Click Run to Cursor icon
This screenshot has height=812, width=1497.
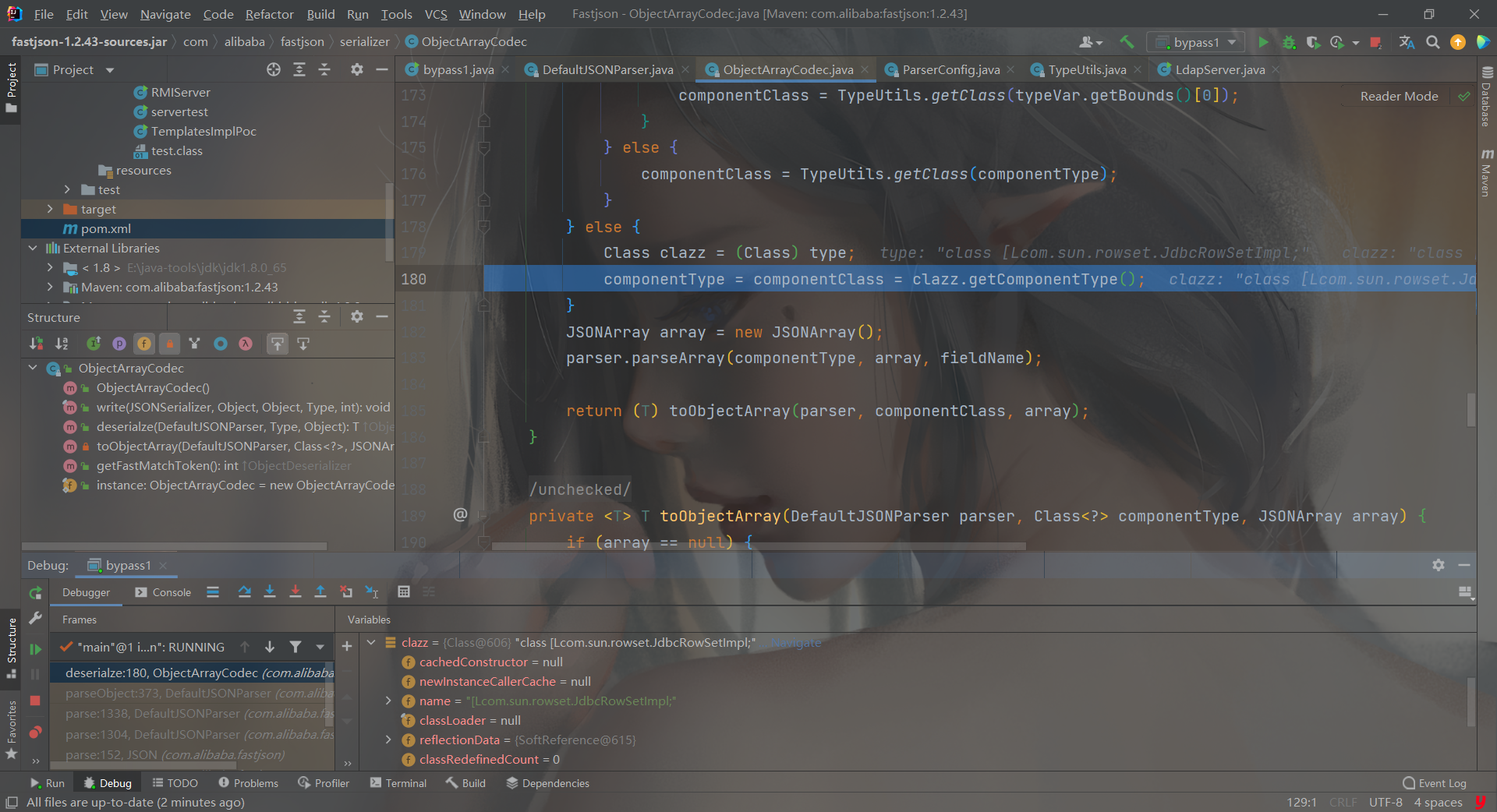click(372, 592)
